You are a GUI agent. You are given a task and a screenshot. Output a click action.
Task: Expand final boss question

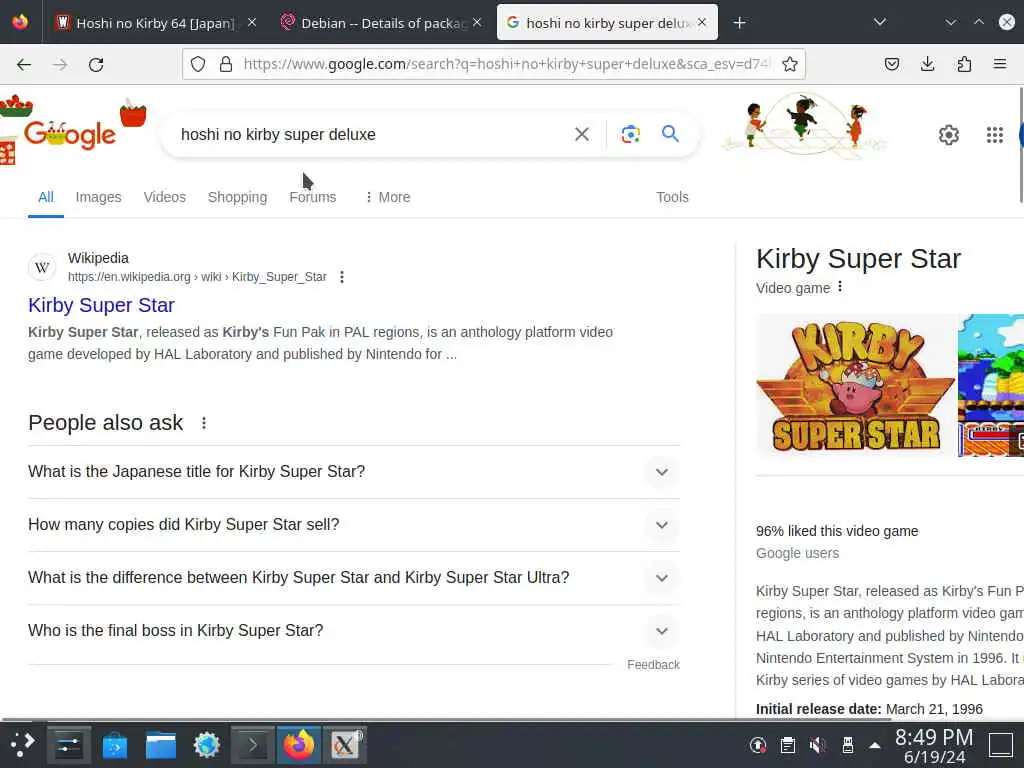click(354, 630)
